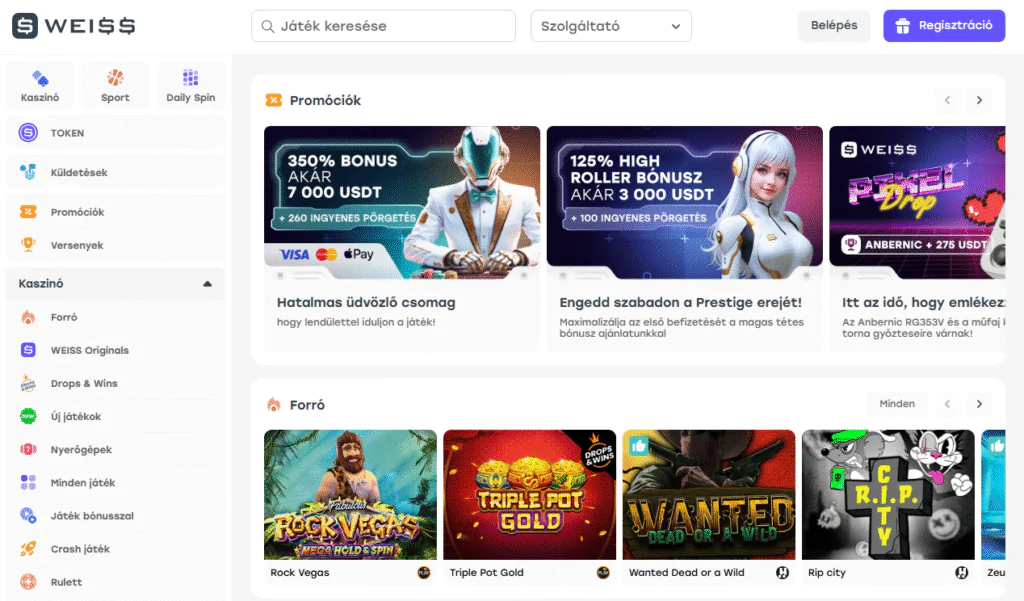The image size is (1024, 601).
Task: Open the Szolgáltató provider dropdown
Action: pos(611,26)
